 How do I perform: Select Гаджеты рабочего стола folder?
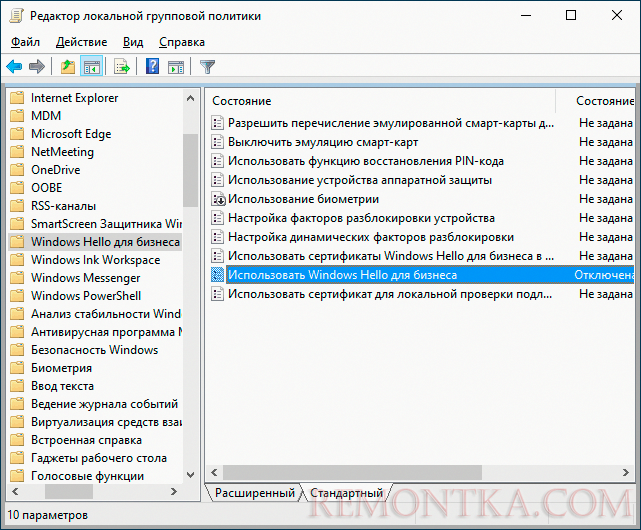pos(99,458)
